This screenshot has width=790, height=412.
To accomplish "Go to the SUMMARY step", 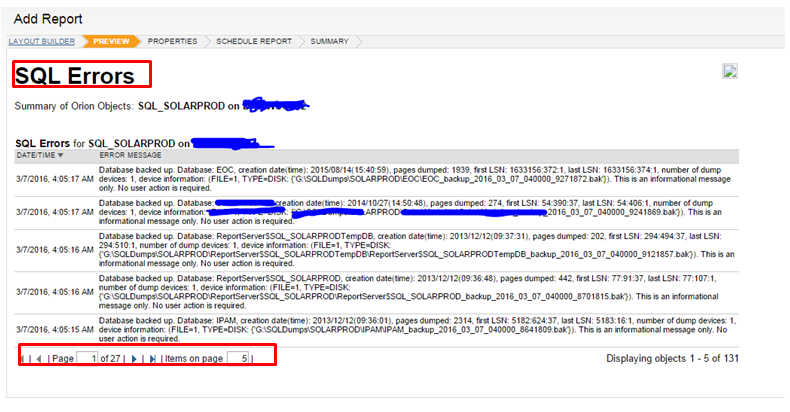I will [330, 41].
